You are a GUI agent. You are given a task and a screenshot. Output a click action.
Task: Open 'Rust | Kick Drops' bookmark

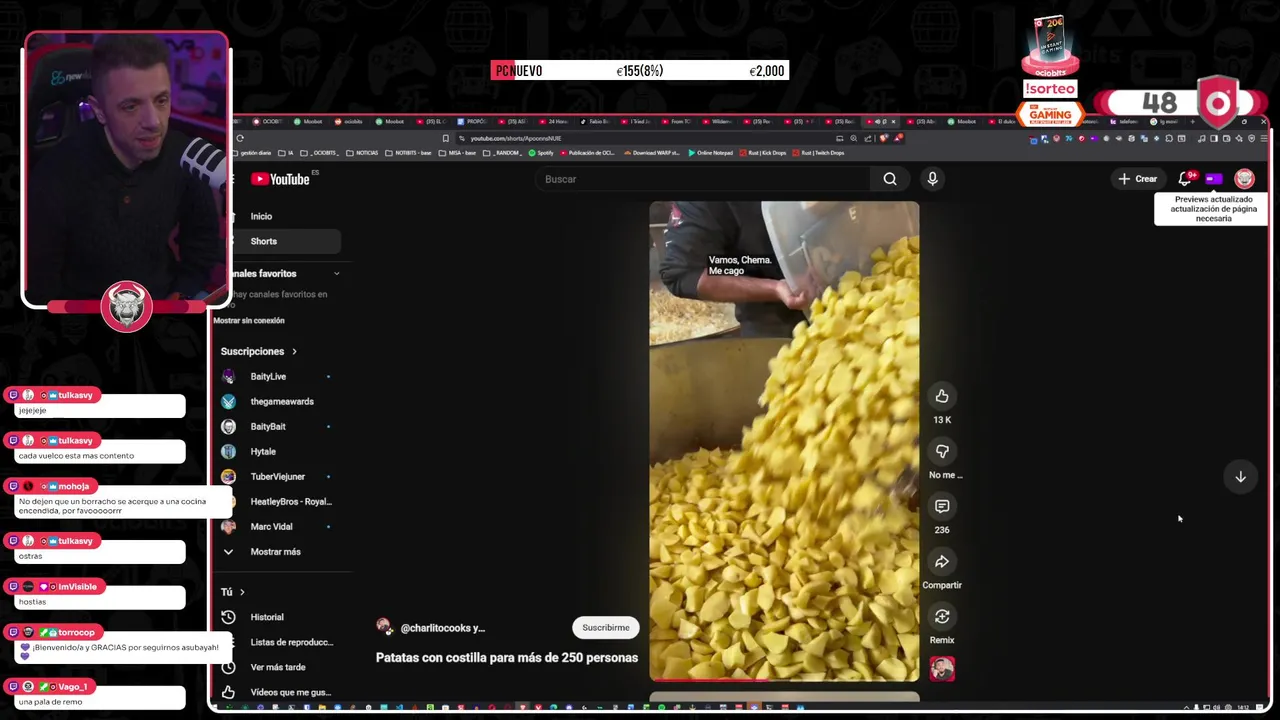764,153
